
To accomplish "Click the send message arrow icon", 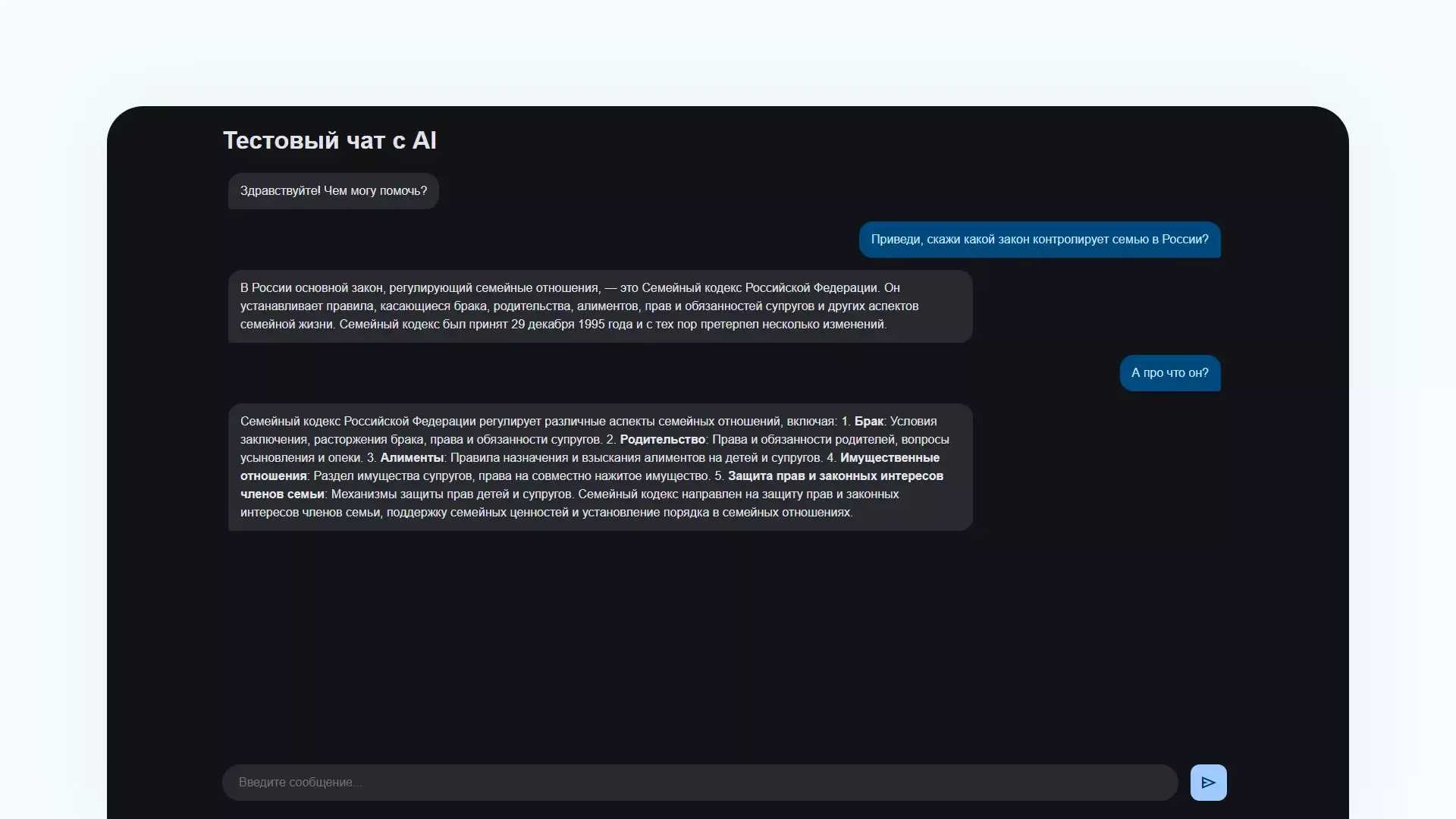I will (1208, 783).
